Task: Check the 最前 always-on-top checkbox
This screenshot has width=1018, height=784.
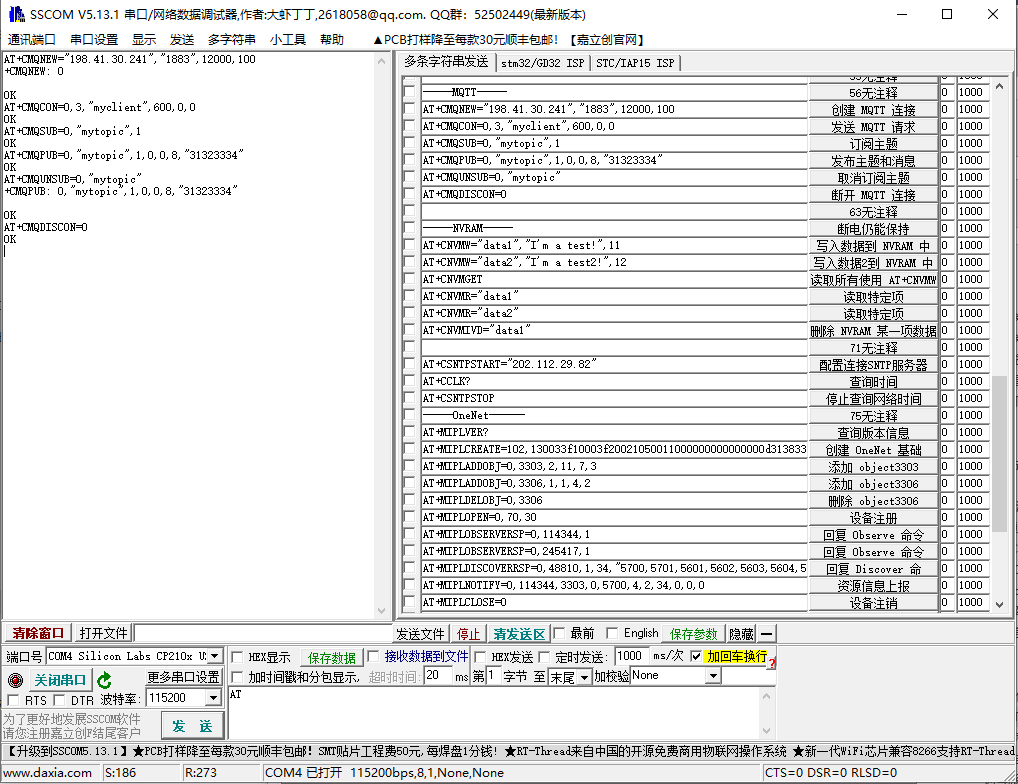Action: coord(559,633)
